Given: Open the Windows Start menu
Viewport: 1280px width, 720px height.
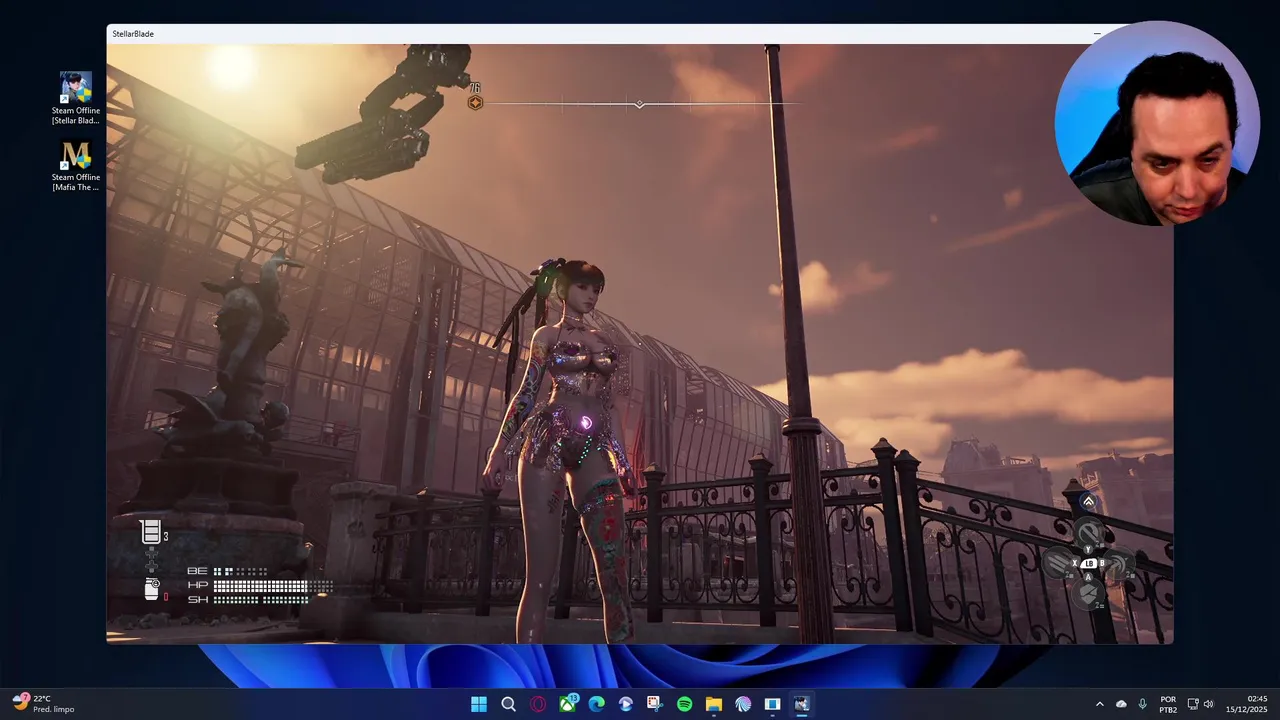Looking at the screenshot, I should [x=479, y=704].
